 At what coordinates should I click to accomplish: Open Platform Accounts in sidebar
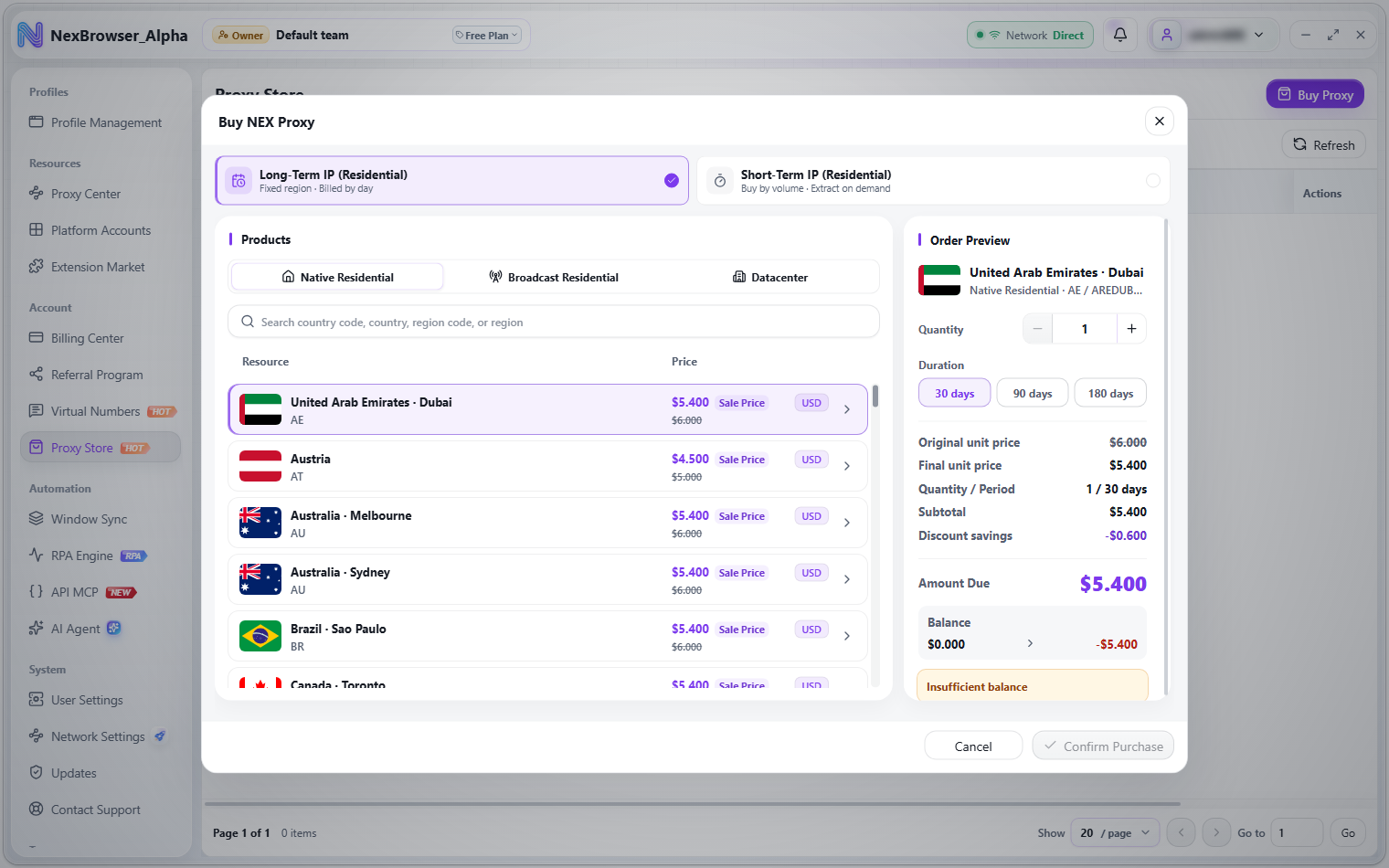[x=101, y=230]
